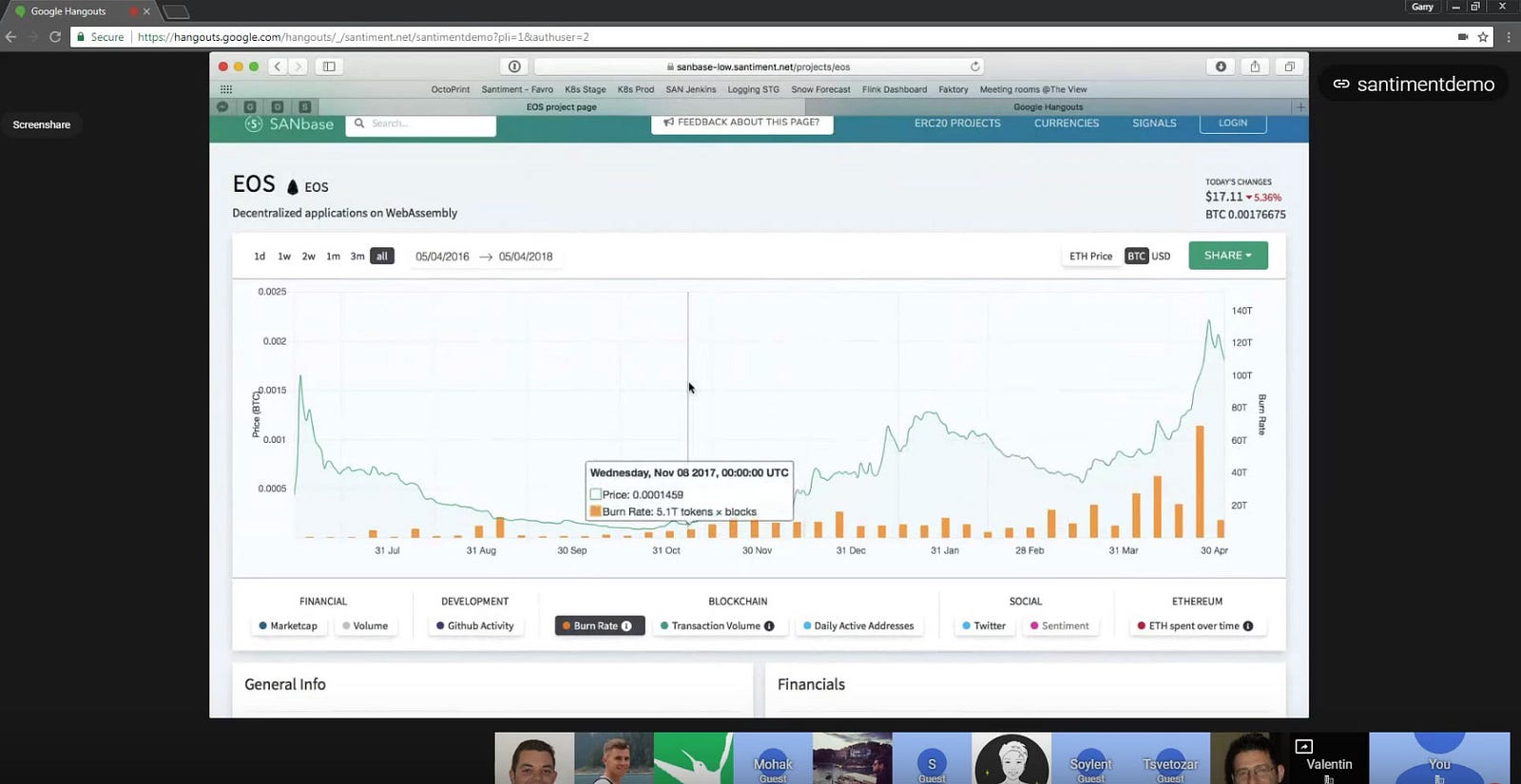
Task: Select the 1m time range
Action: (333, 257)
